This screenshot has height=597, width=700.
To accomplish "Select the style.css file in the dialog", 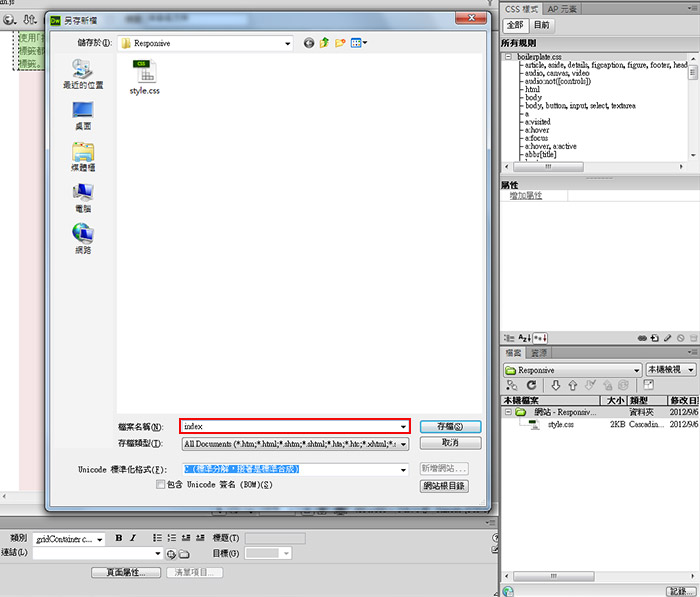I will (145, 78).
